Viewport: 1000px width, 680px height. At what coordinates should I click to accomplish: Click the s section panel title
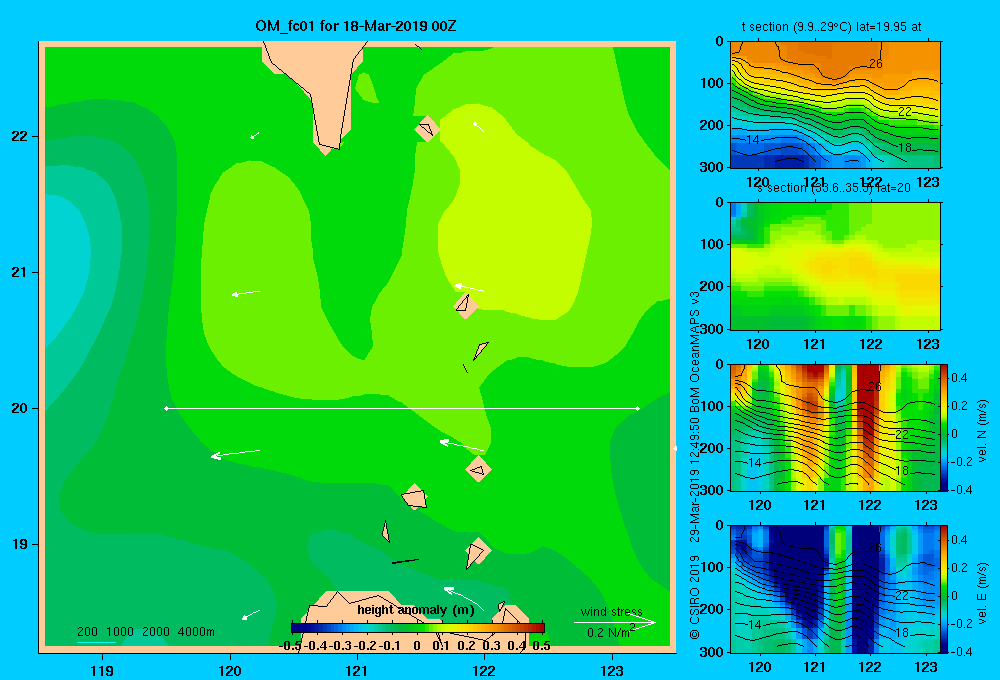click(x=834, y=188)
